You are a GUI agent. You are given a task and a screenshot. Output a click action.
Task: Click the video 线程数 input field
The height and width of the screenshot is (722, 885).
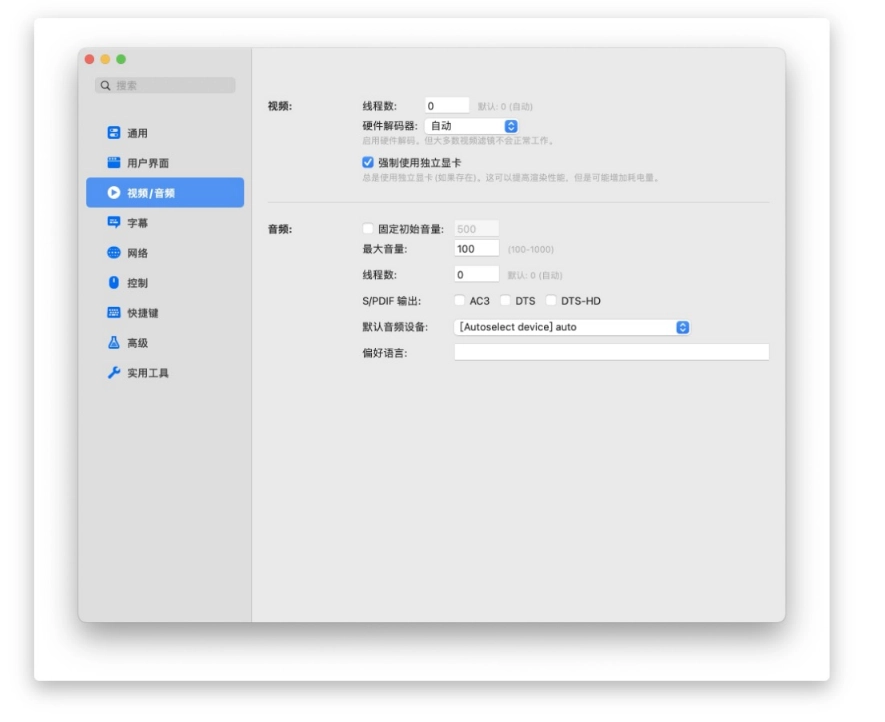[446, 105]
